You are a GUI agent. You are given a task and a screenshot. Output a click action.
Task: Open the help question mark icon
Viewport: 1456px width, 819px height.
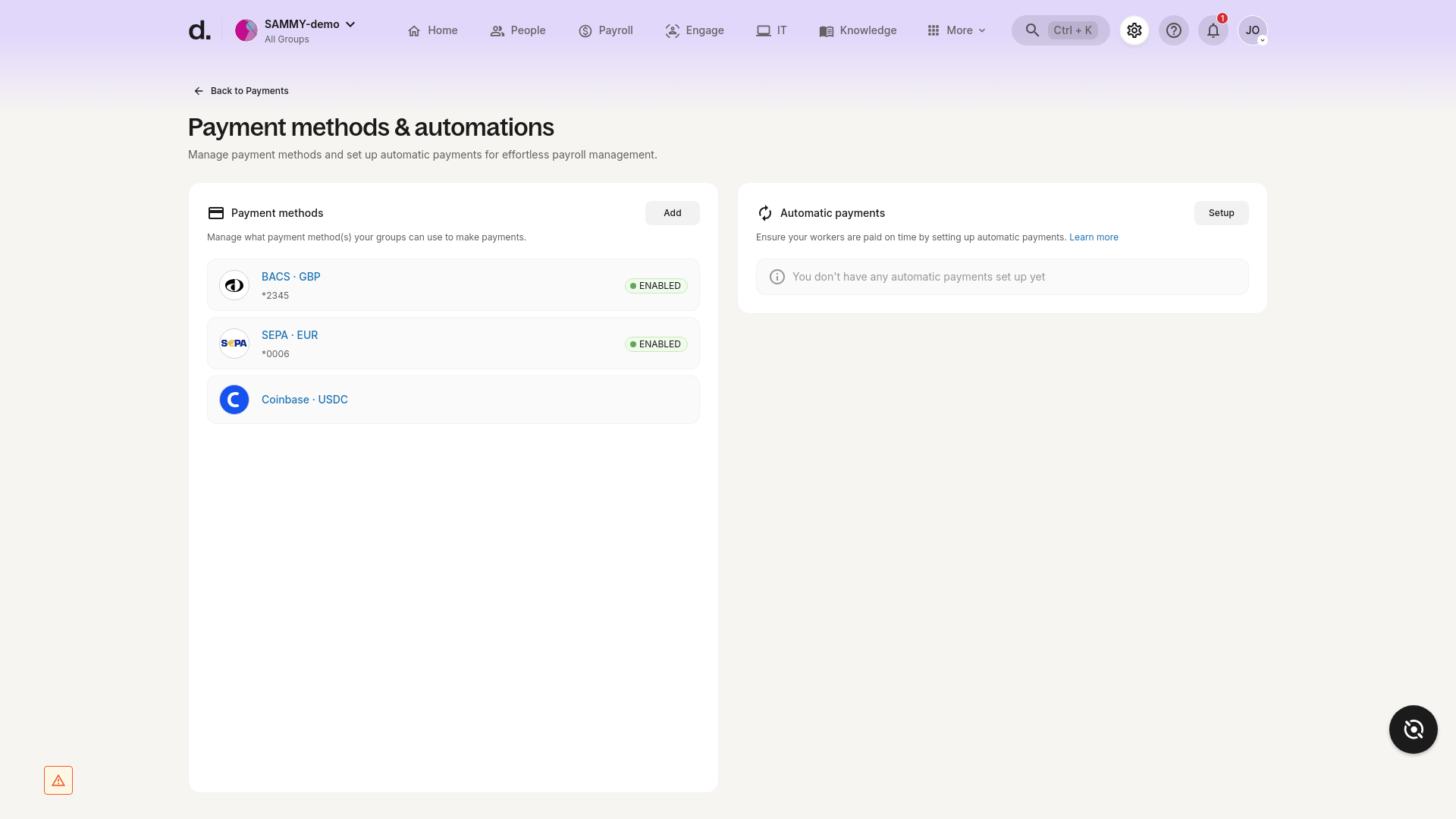[1174, 30]
